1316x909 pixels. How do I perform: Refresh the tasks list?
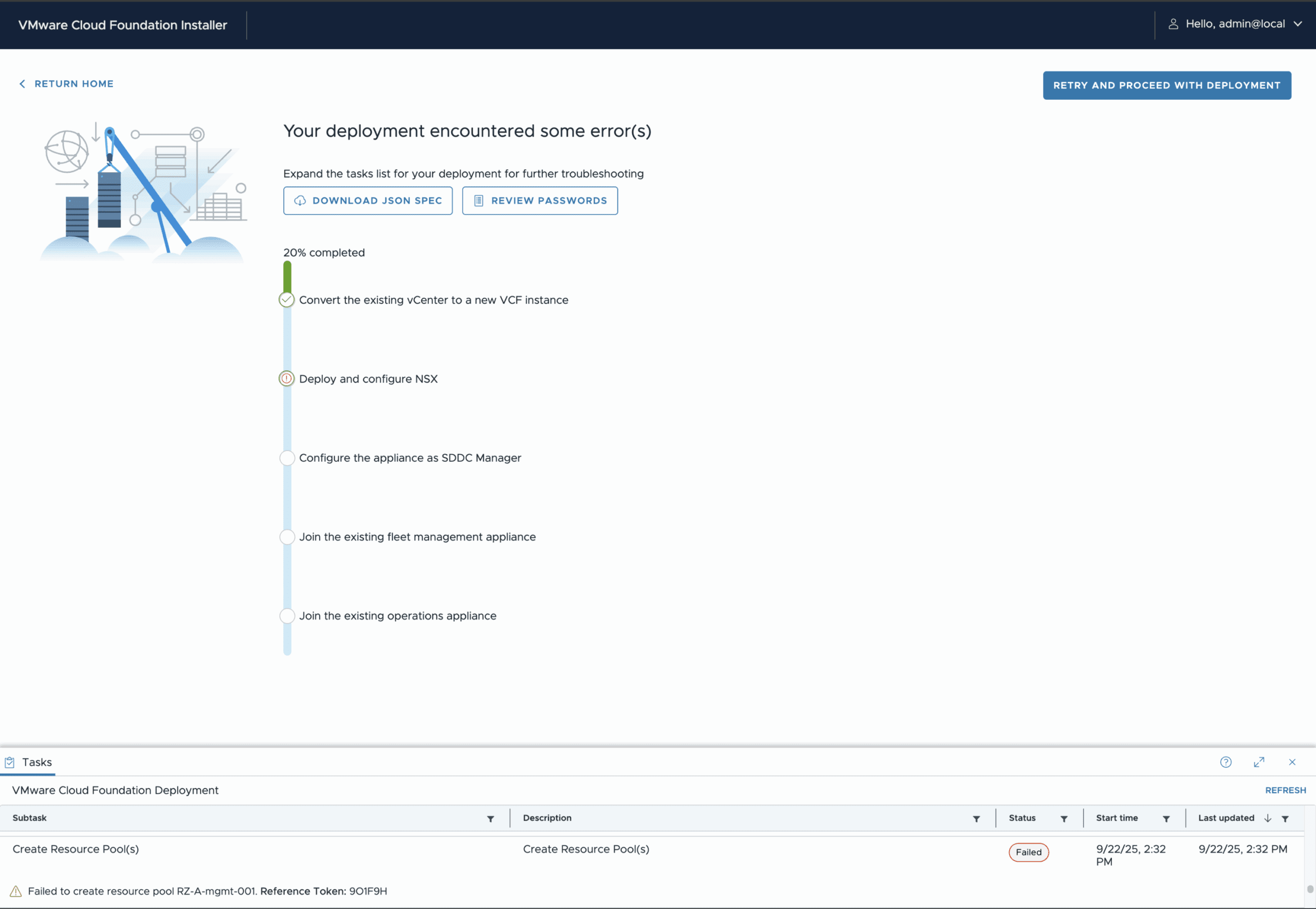(1285, 790)
